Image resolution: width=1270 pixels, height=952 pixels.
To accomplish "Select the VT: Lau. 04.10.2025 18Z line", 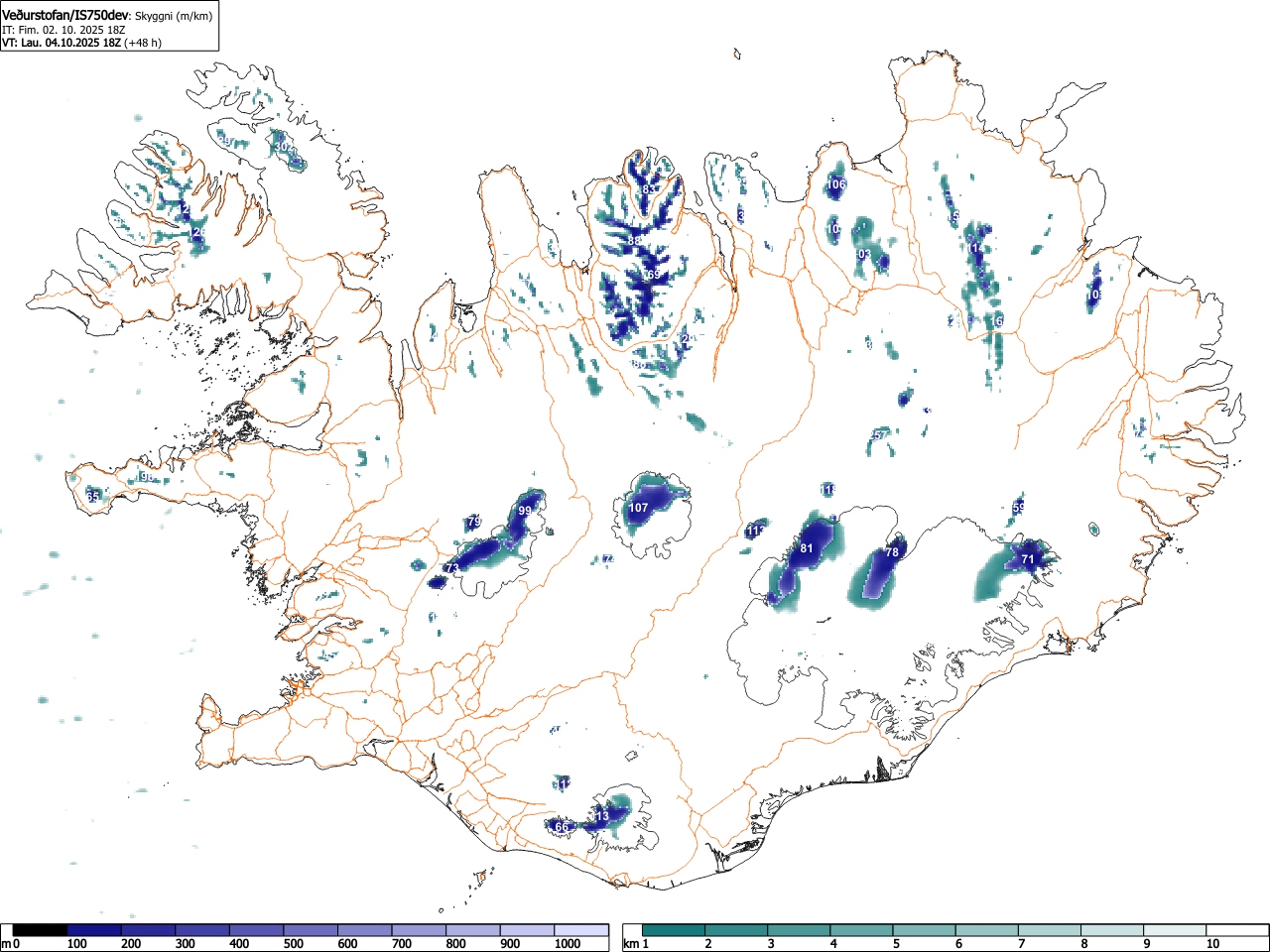I will click(61, 43).
